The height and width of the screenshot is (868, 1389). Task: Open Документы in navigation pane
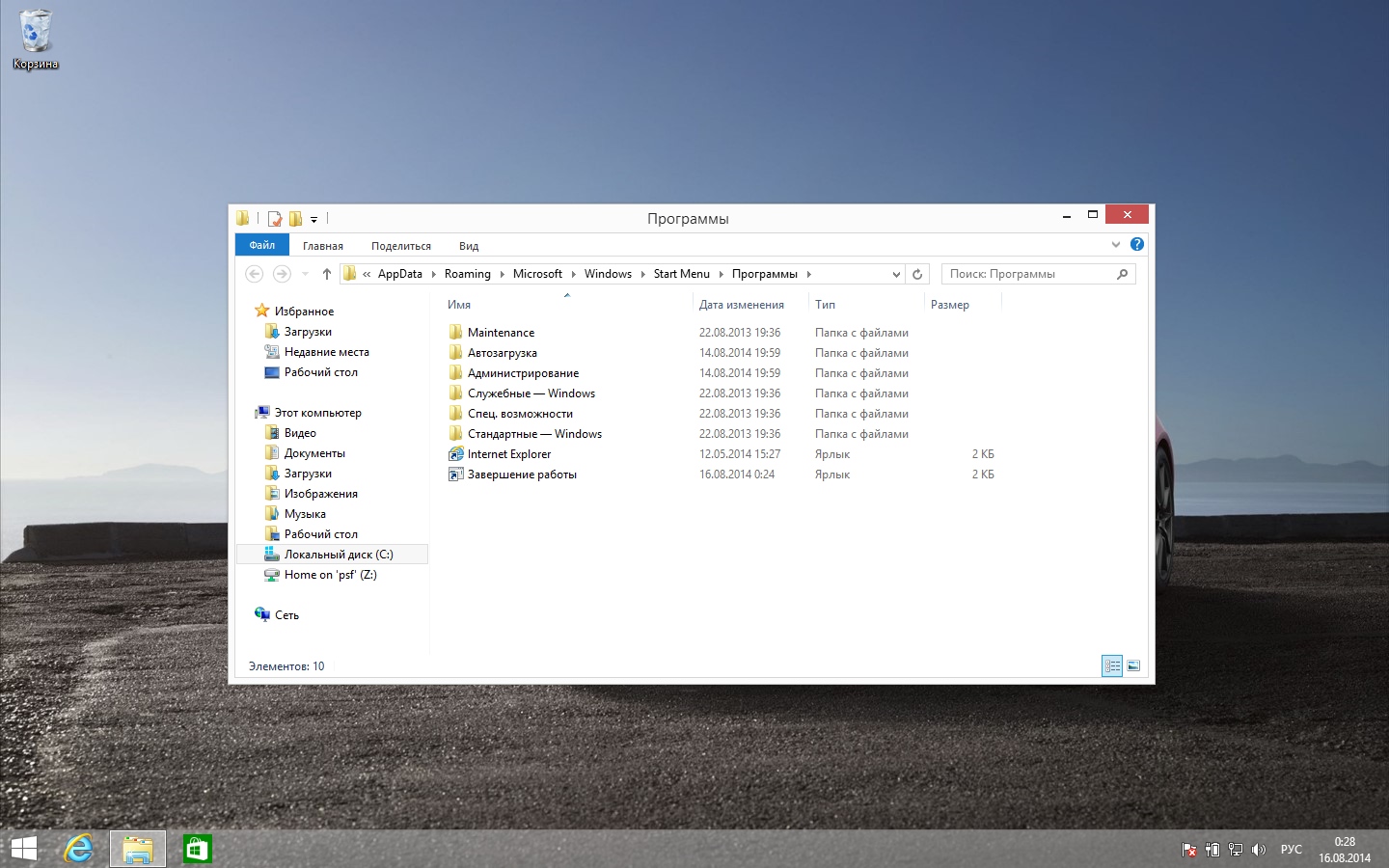pos(314,453)
